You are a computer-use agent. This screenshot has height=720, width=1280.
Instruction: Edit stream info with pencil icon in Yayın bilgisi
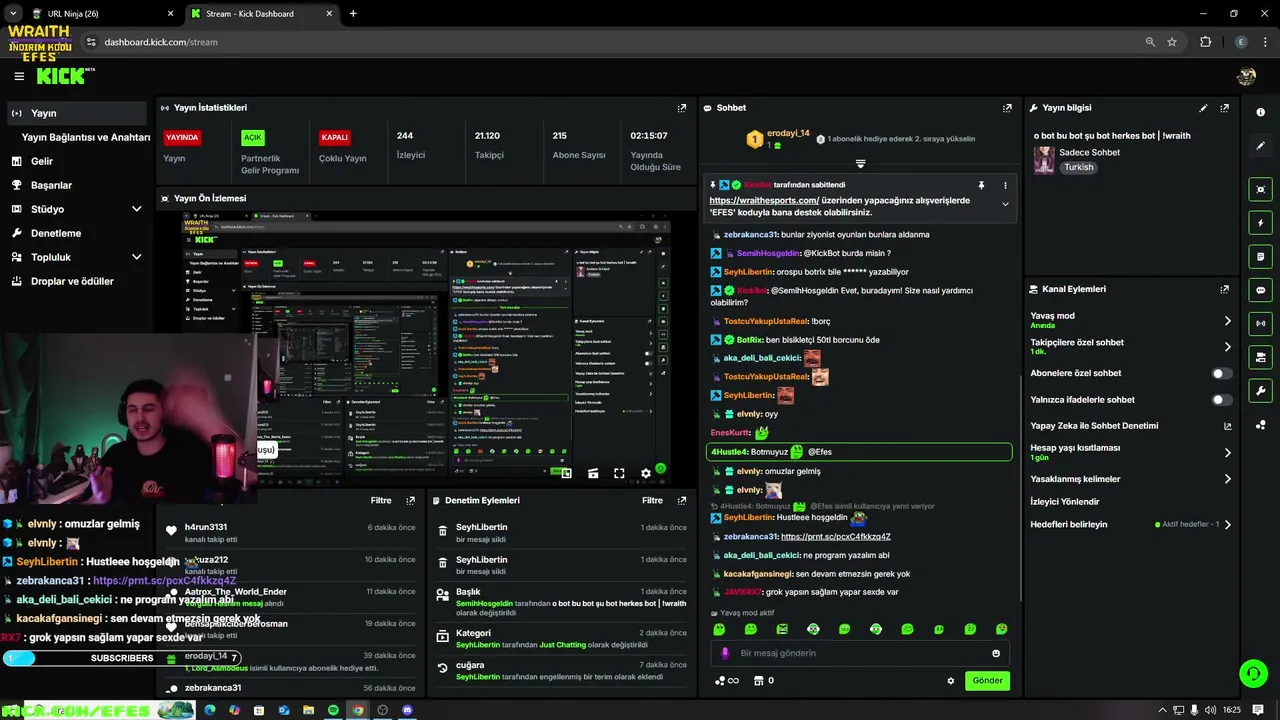pos(1203,108)
